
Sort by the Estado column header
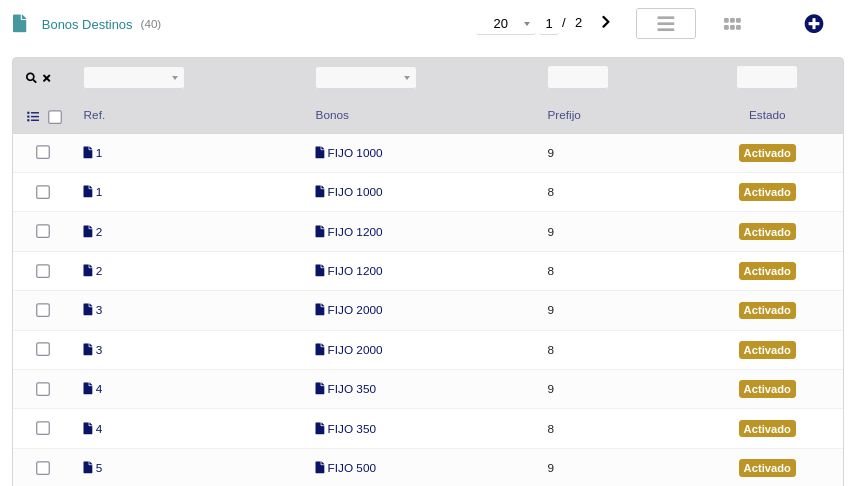point(767,115)
